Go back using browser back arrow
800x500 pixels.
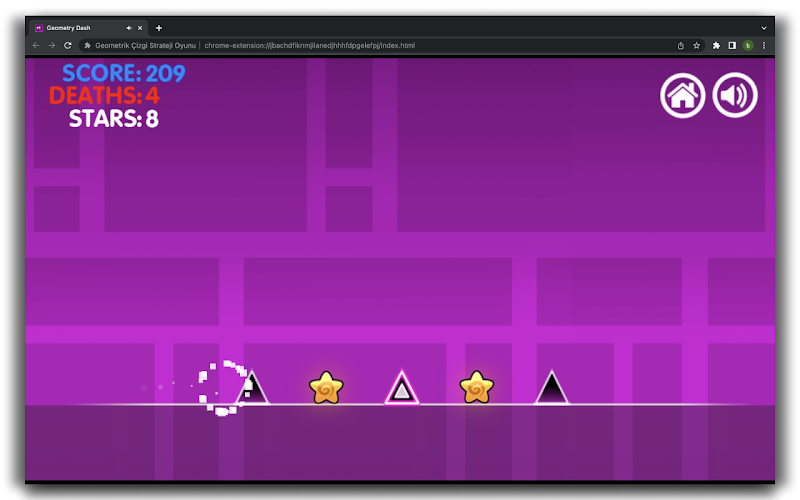[36, 45]
